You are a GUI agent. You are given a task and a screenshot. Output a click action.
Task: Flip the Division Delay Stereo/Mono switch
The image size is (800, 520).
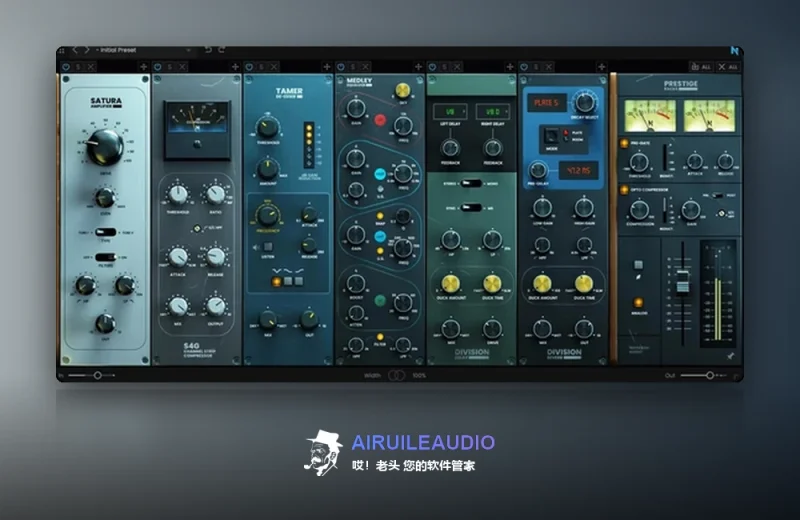coord(470,183)
